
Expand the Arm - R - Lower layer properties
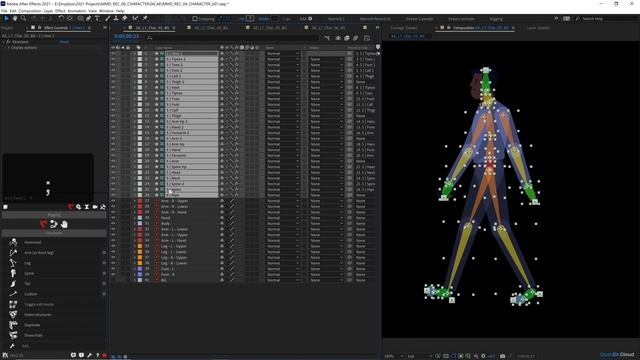coord(135,207)
